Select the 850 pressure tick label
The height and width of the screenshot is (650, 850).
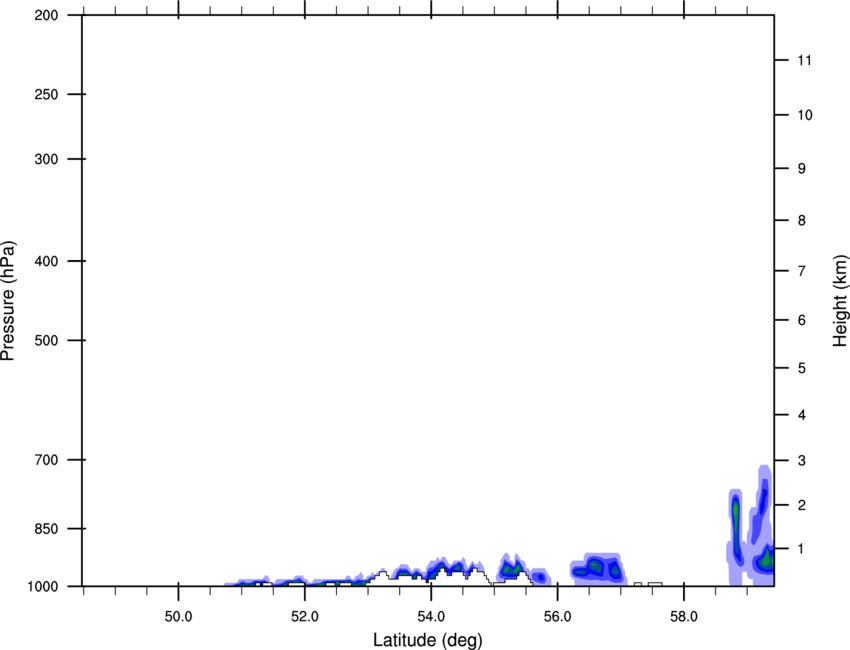coord(46,528)
